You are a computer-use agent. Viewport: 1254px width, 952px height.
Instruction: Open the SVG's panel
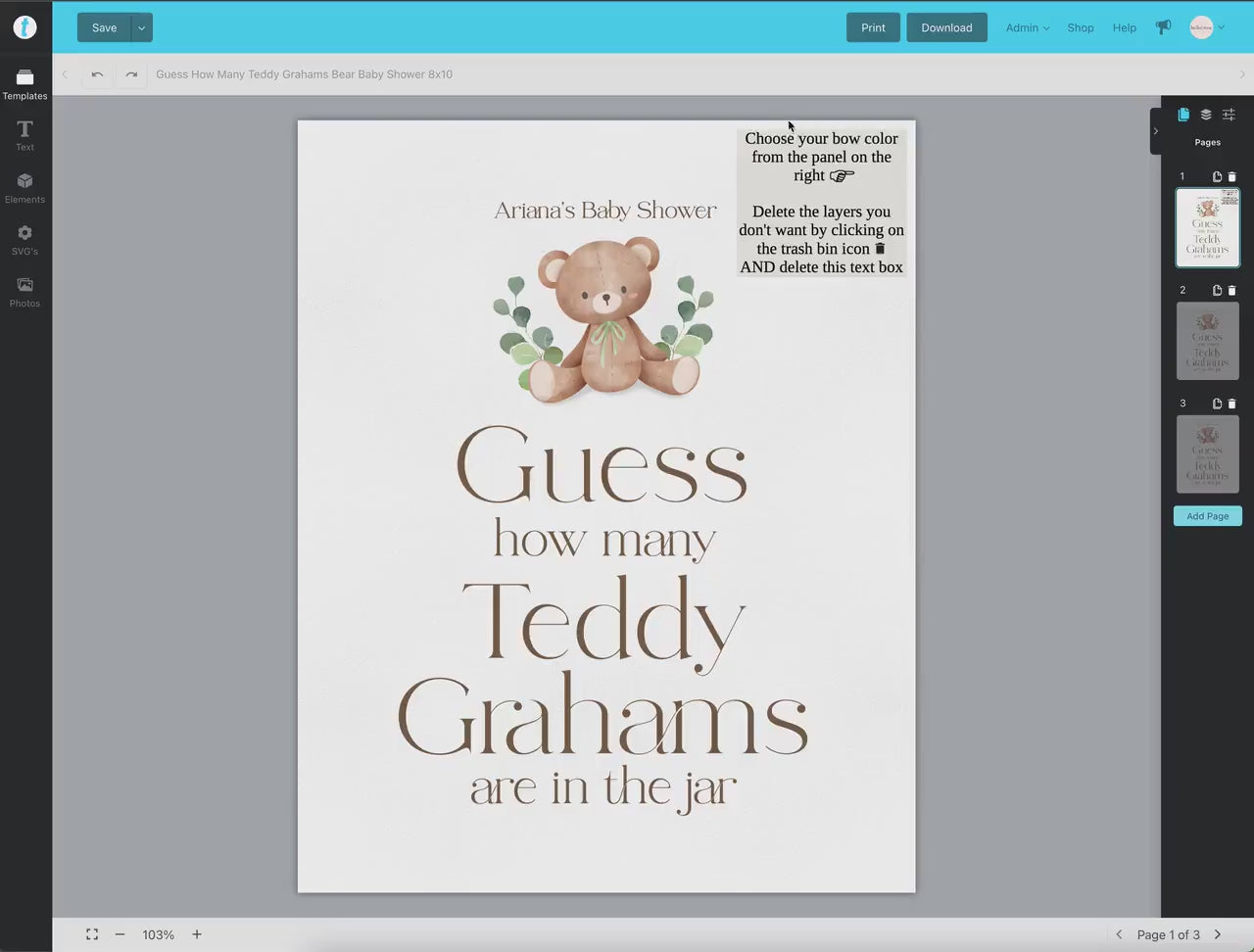[24, 240]
